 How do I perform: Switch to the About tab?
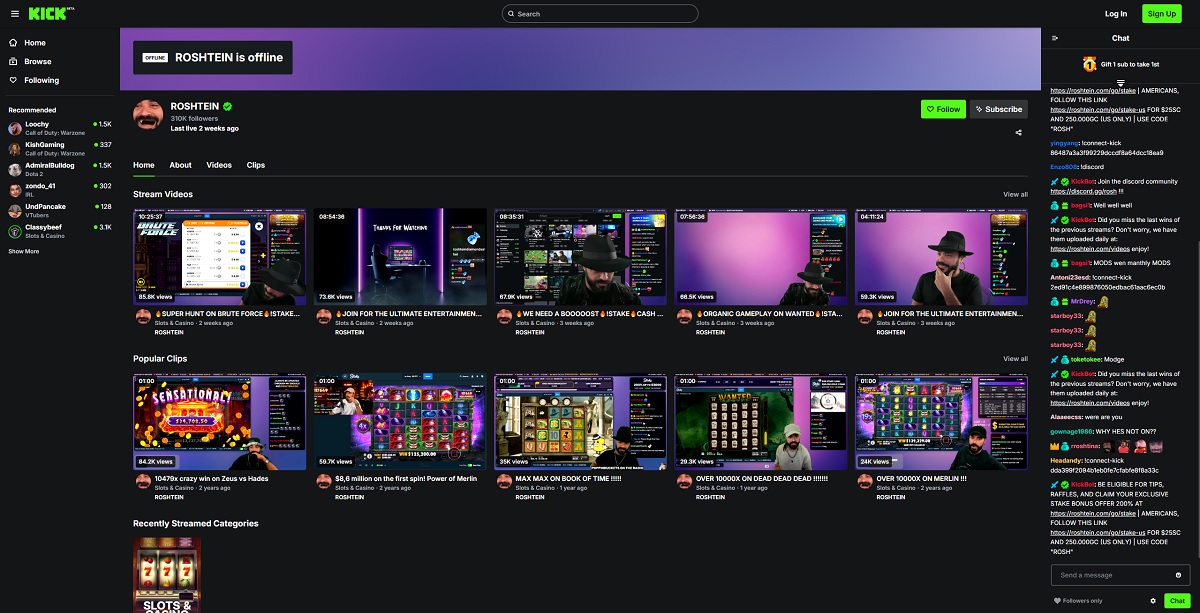(180, 165)
